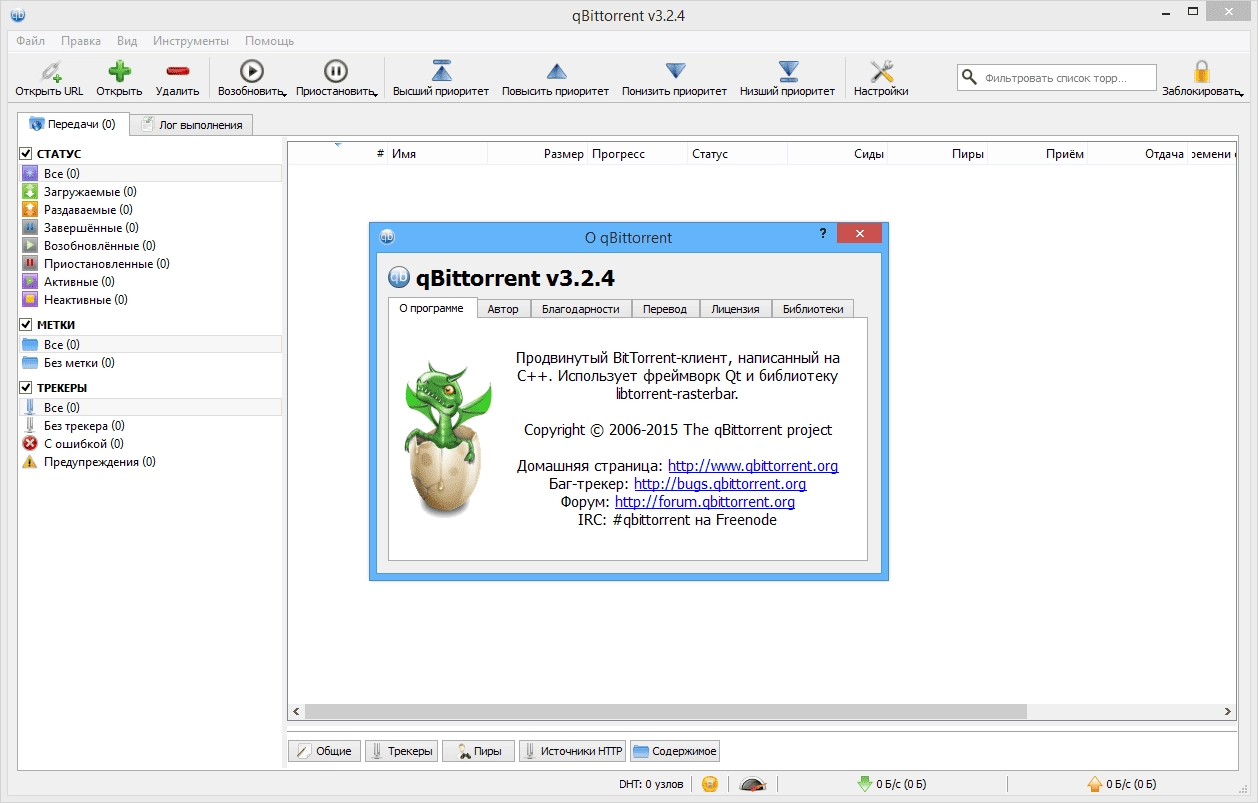1258x803 pixels.
Task: Sort by the Сиды column header
Action: 838,154
